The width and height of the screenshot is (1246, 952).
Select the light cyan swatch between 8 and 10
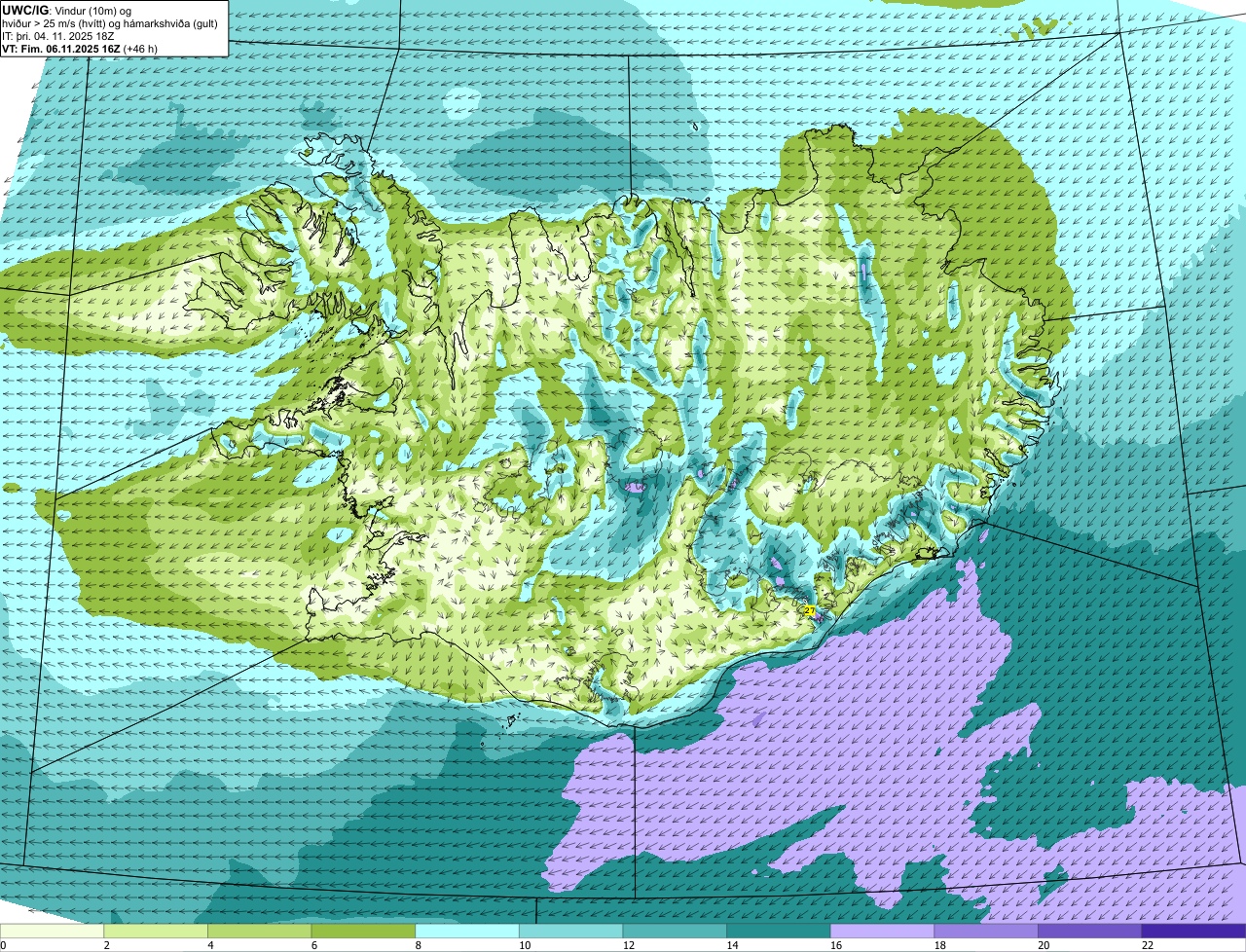tap(467, 931)
